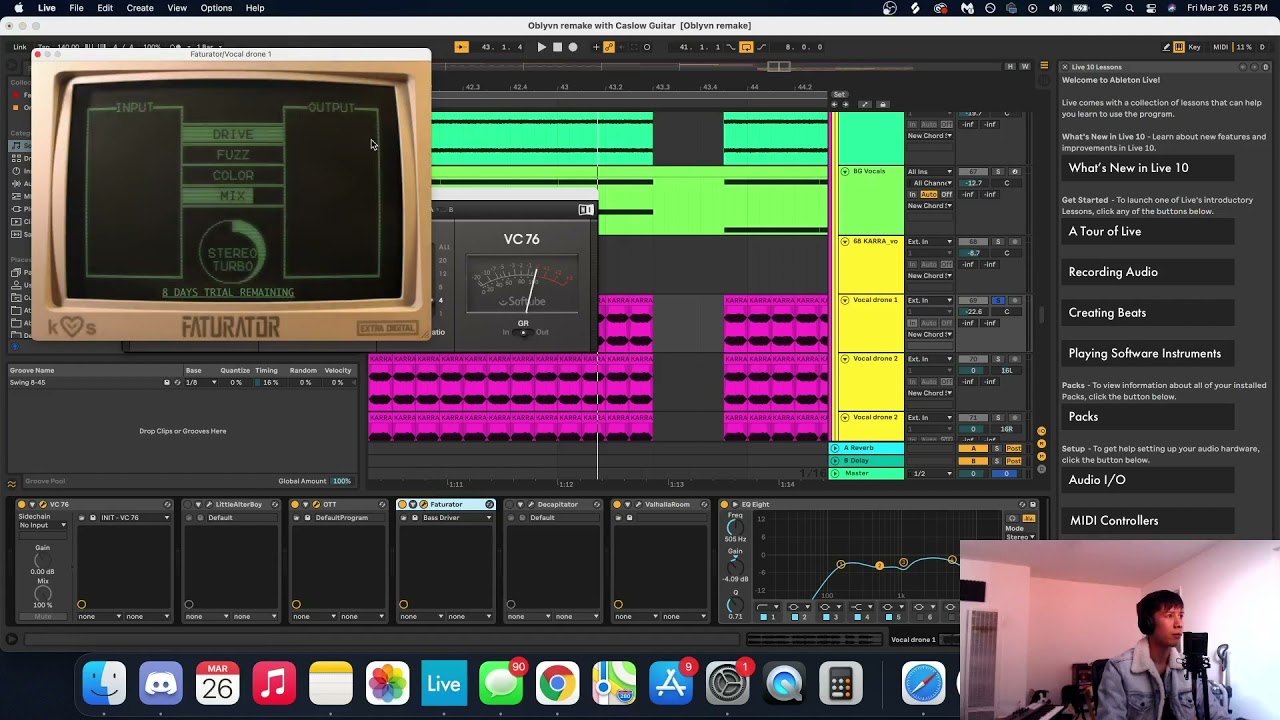Open ValhallaRoom plug-in window wrench icon
1280x720 pixels.
click(x=639, y=505)
